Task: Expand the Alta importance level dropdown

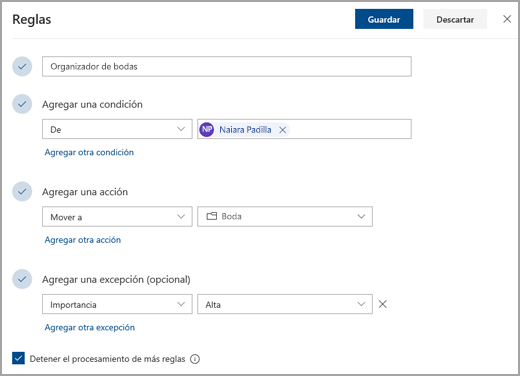Action: pos(285,304)
